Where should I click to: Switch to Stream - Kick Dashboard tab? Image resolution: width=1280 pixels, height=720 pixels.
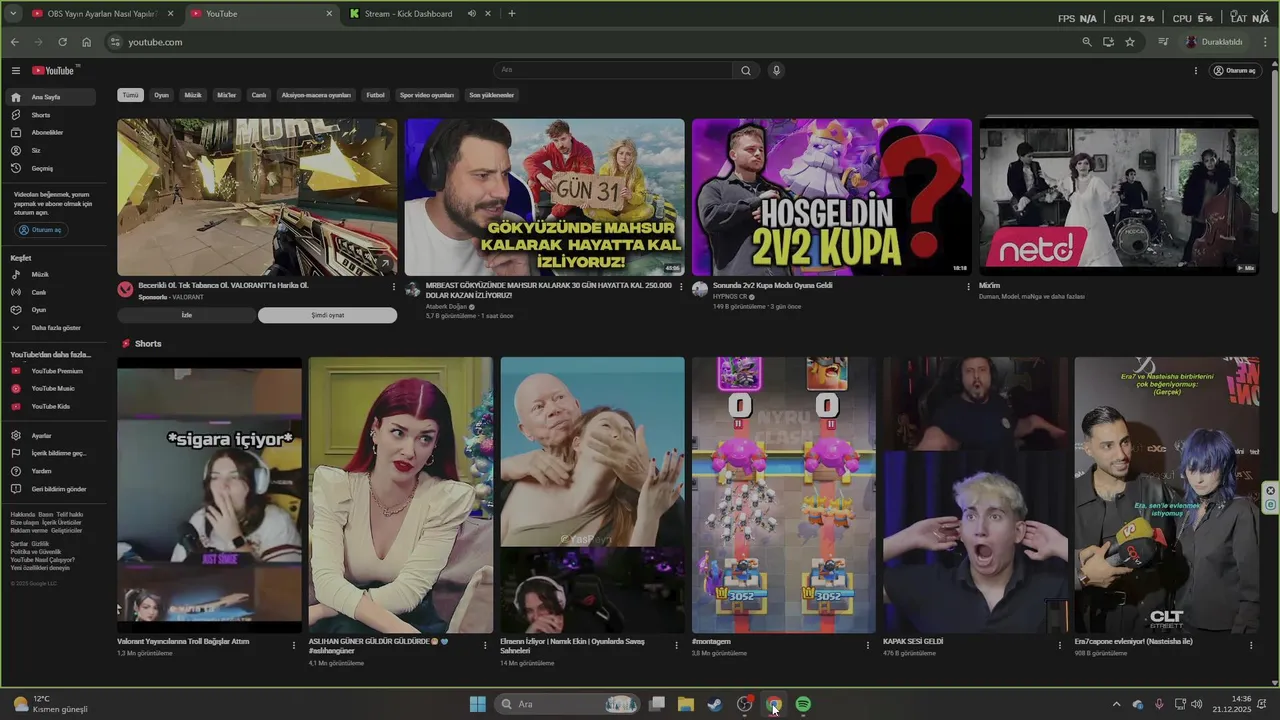[x=410, y=14]
